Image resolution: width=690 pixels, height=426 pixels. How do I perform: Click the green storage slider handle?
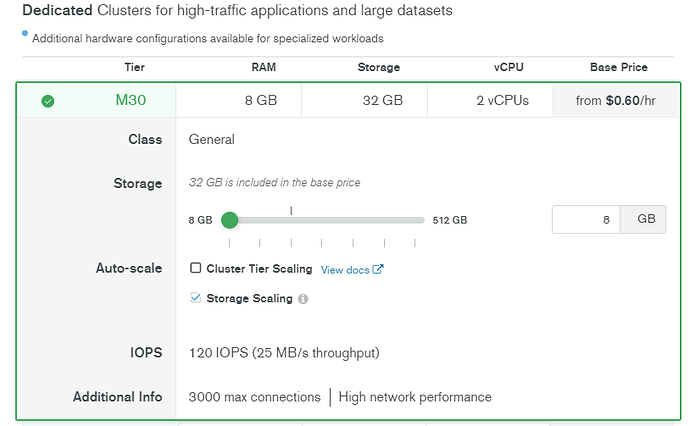click(x=229, y=220)
